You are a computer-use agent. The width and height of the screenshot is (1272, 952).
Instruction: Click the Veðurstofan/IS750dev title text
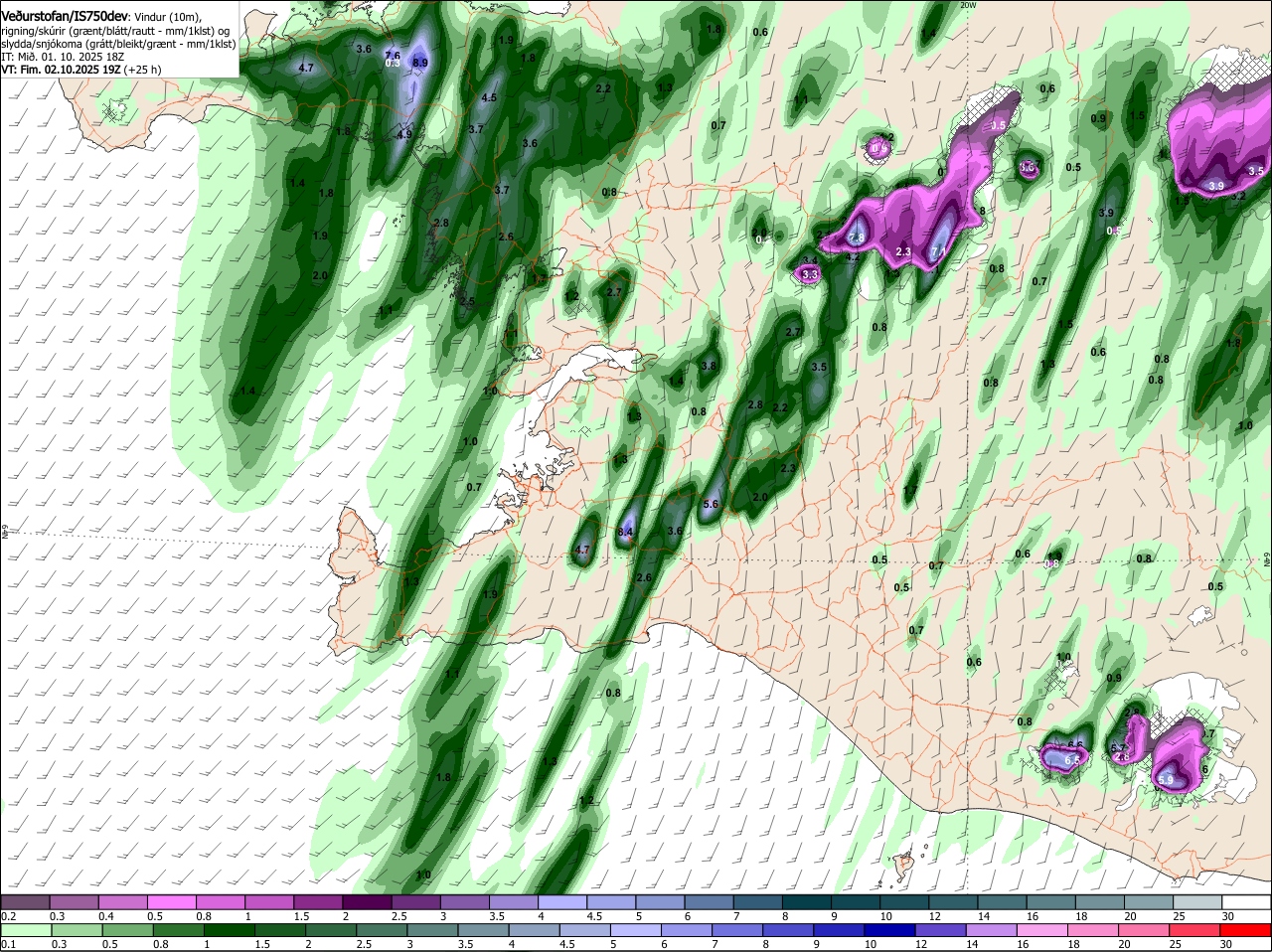pos(65,16)
